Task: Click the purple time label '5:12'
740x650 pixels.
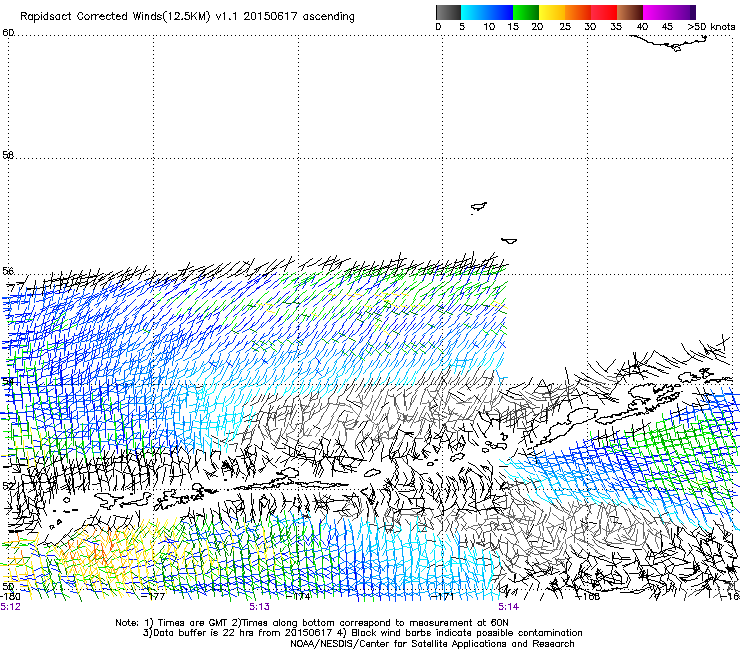Action: point(10,607)
